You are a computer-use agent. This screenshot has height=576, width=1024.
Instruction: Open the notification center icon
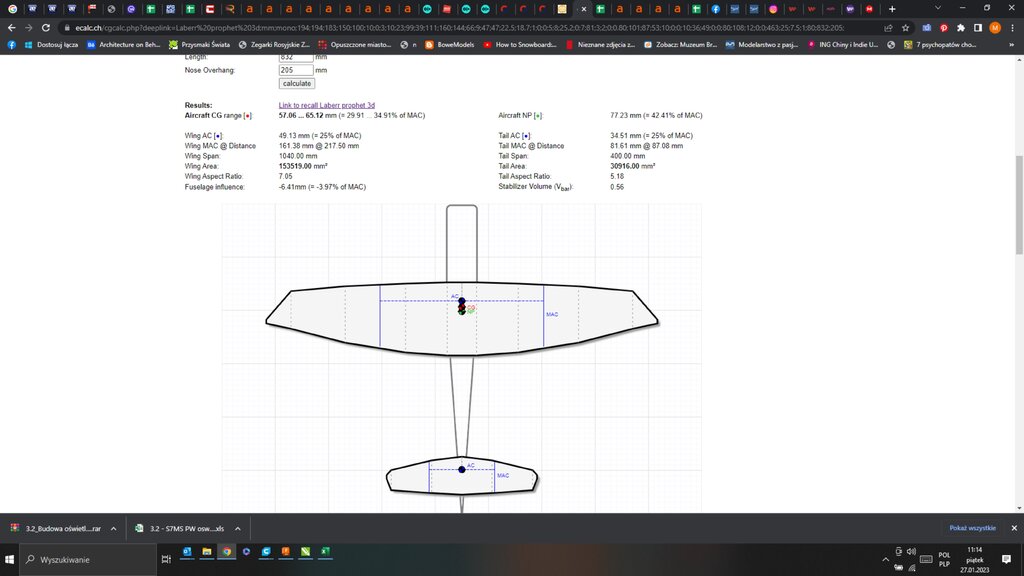1008,559
